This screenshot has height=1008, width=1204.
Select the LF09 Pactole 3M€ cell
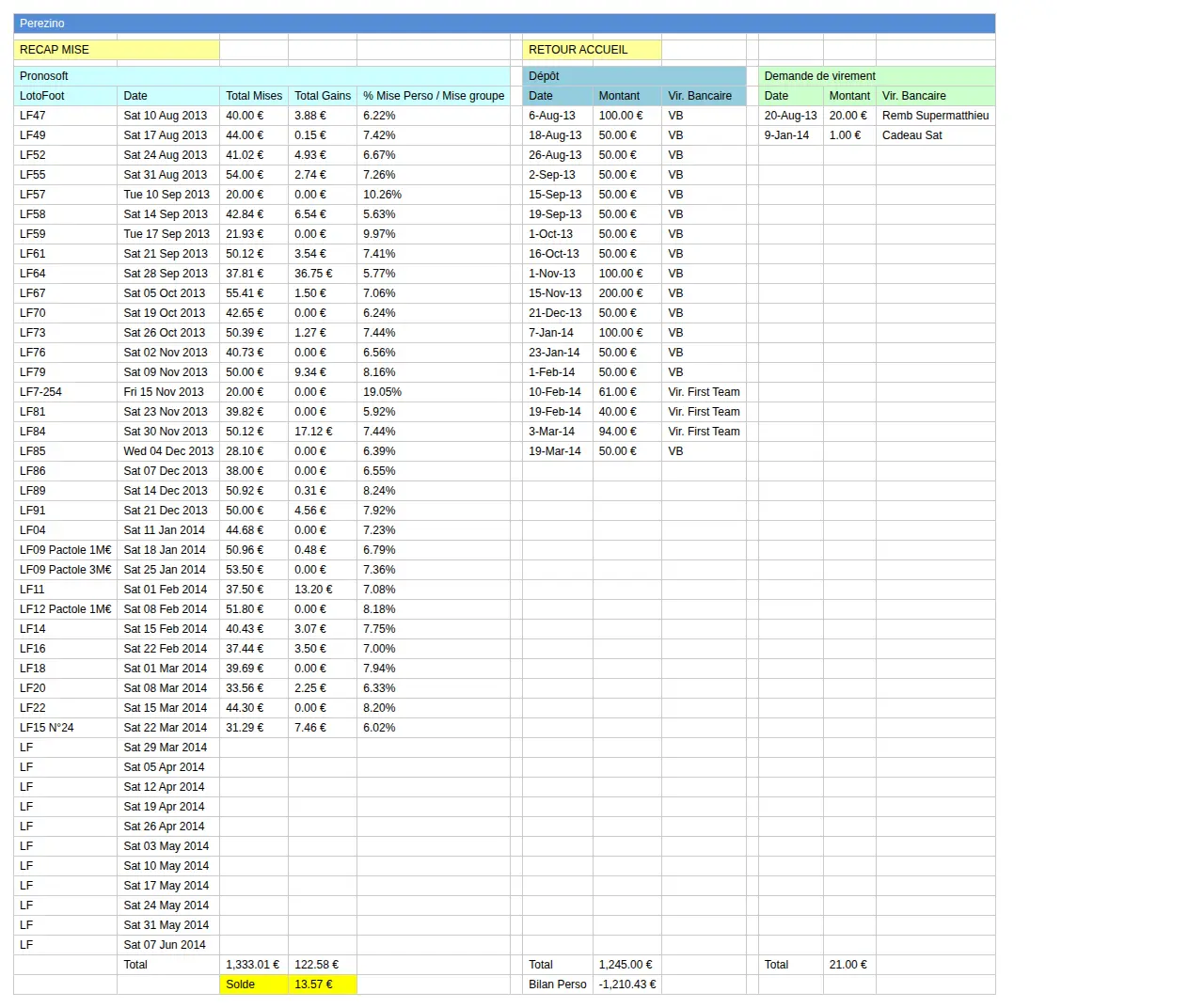click(x=66, y=570)
